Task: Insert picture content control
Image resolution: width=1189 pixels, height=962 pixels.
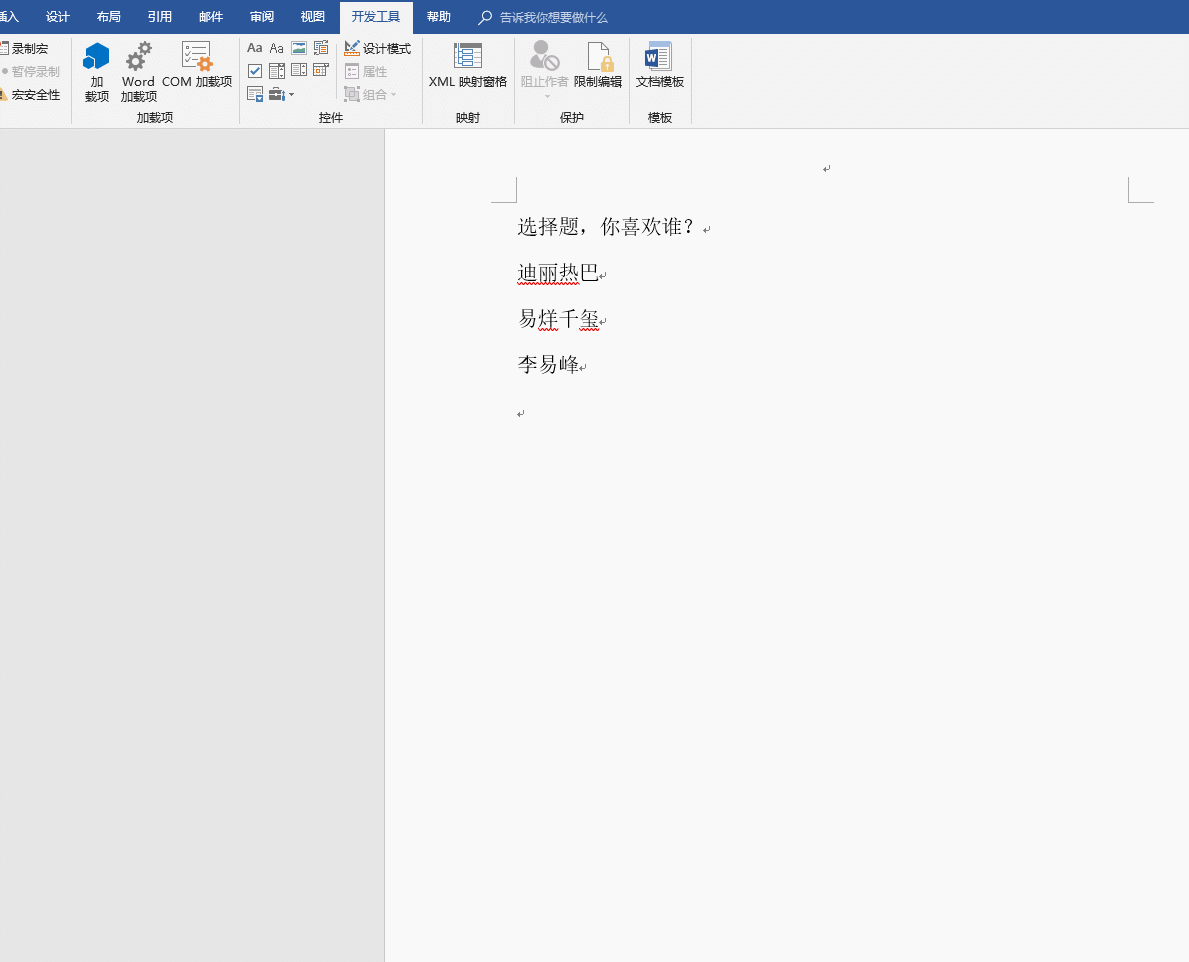Action: pyautogui.click(x=299, y=48)
